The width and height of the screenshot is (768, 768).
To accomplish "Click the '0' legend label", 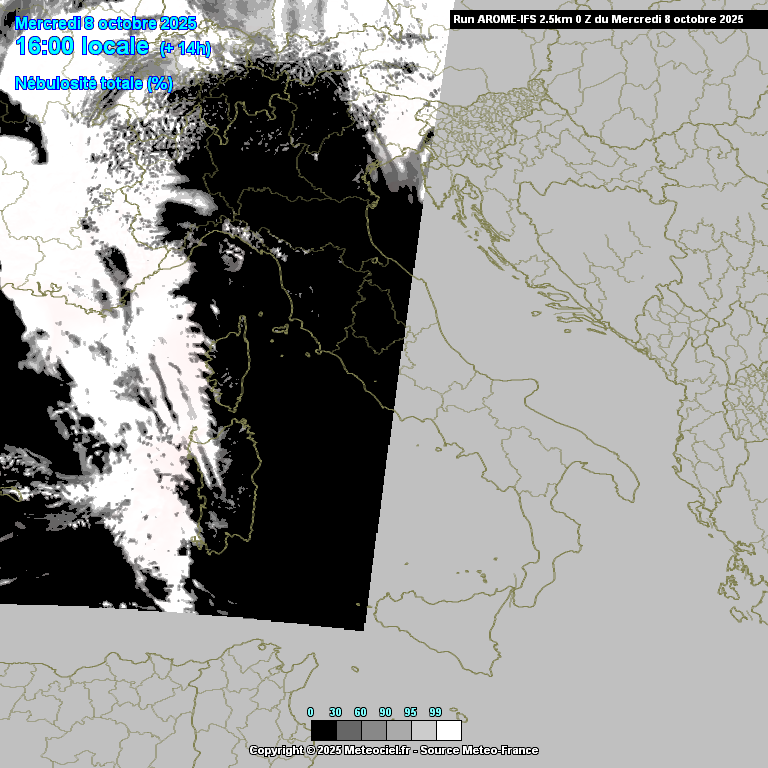I will tap(310, 712).
